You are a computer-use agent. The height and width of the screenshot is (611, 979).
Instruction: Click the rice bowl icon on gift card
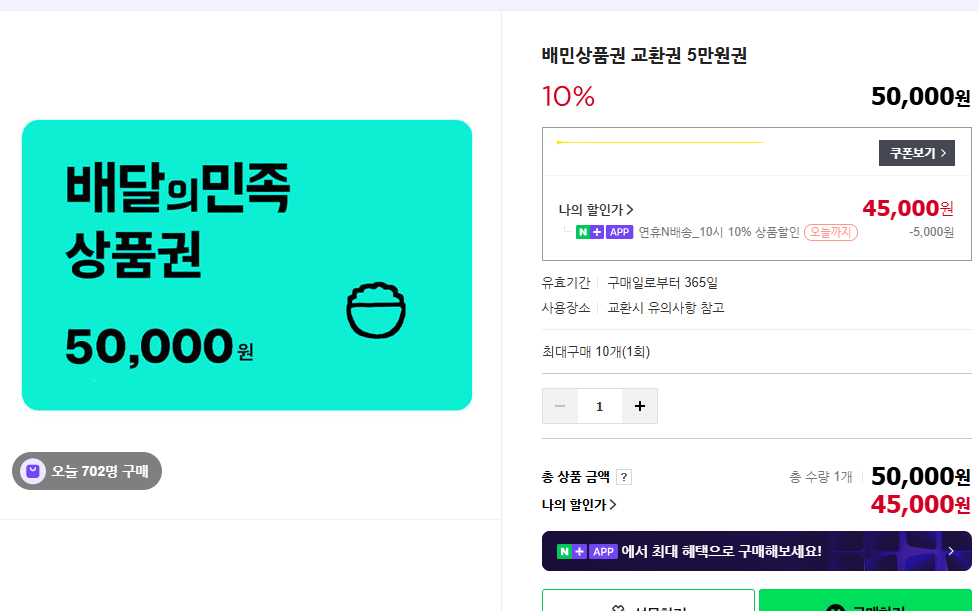coord(376,310)
